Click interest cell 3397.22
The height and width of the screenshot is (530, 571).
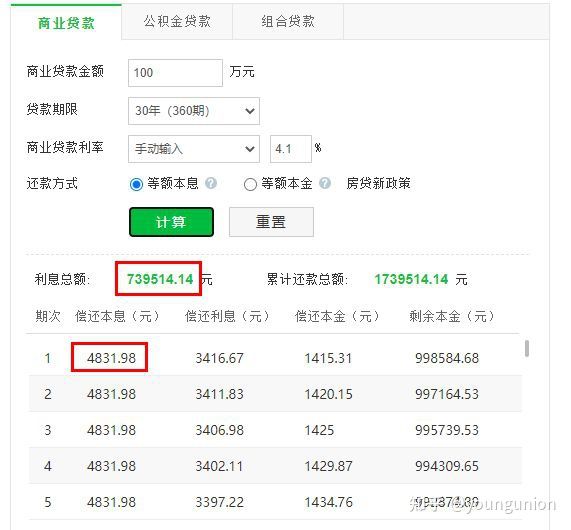pos(219,502)
